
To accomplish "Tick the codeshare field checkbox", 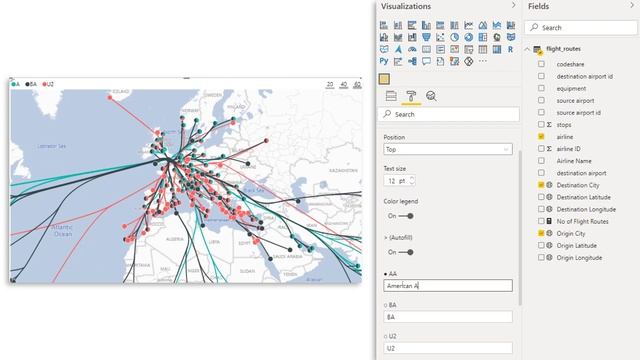I will [541, 64].
